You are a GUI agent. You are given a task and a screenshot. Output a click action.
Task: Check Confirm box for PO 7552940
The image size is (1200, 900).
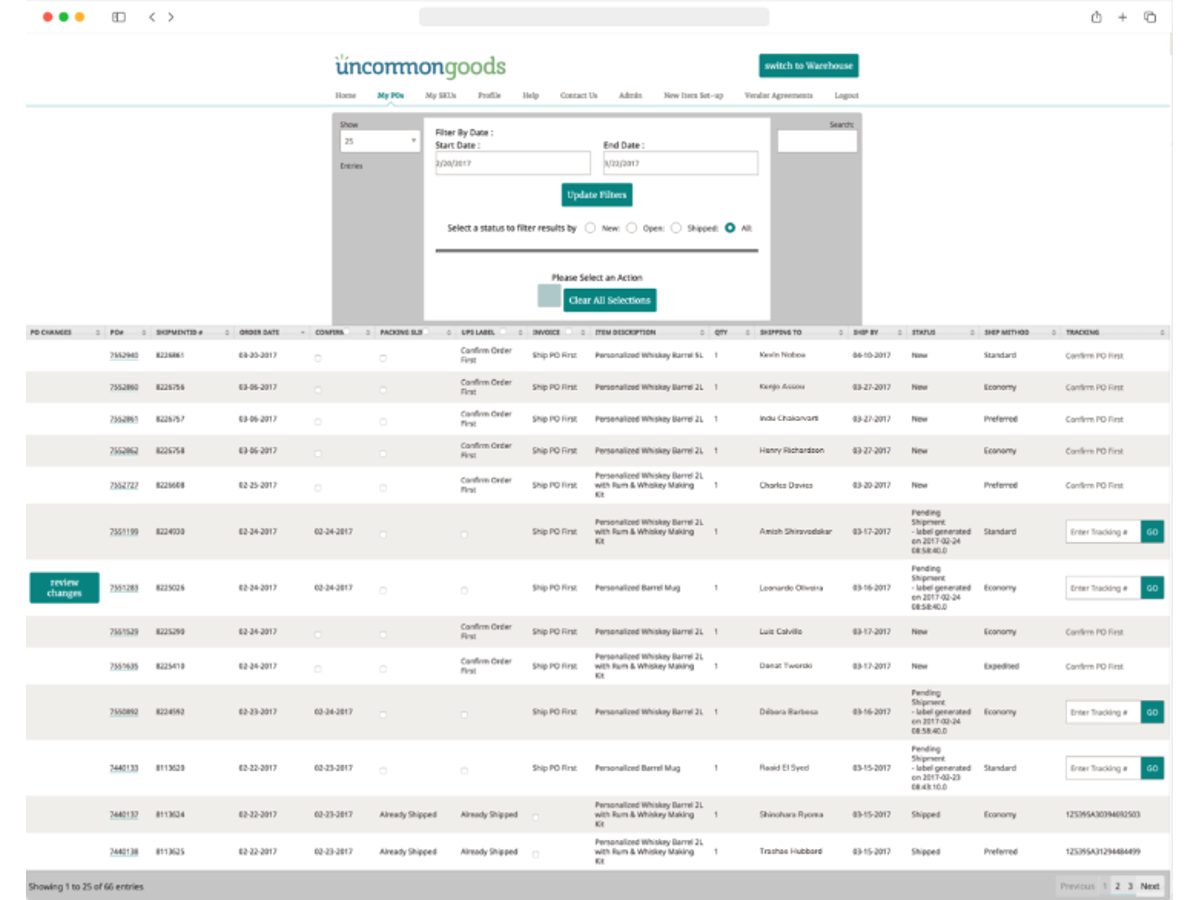pos(318,357)
